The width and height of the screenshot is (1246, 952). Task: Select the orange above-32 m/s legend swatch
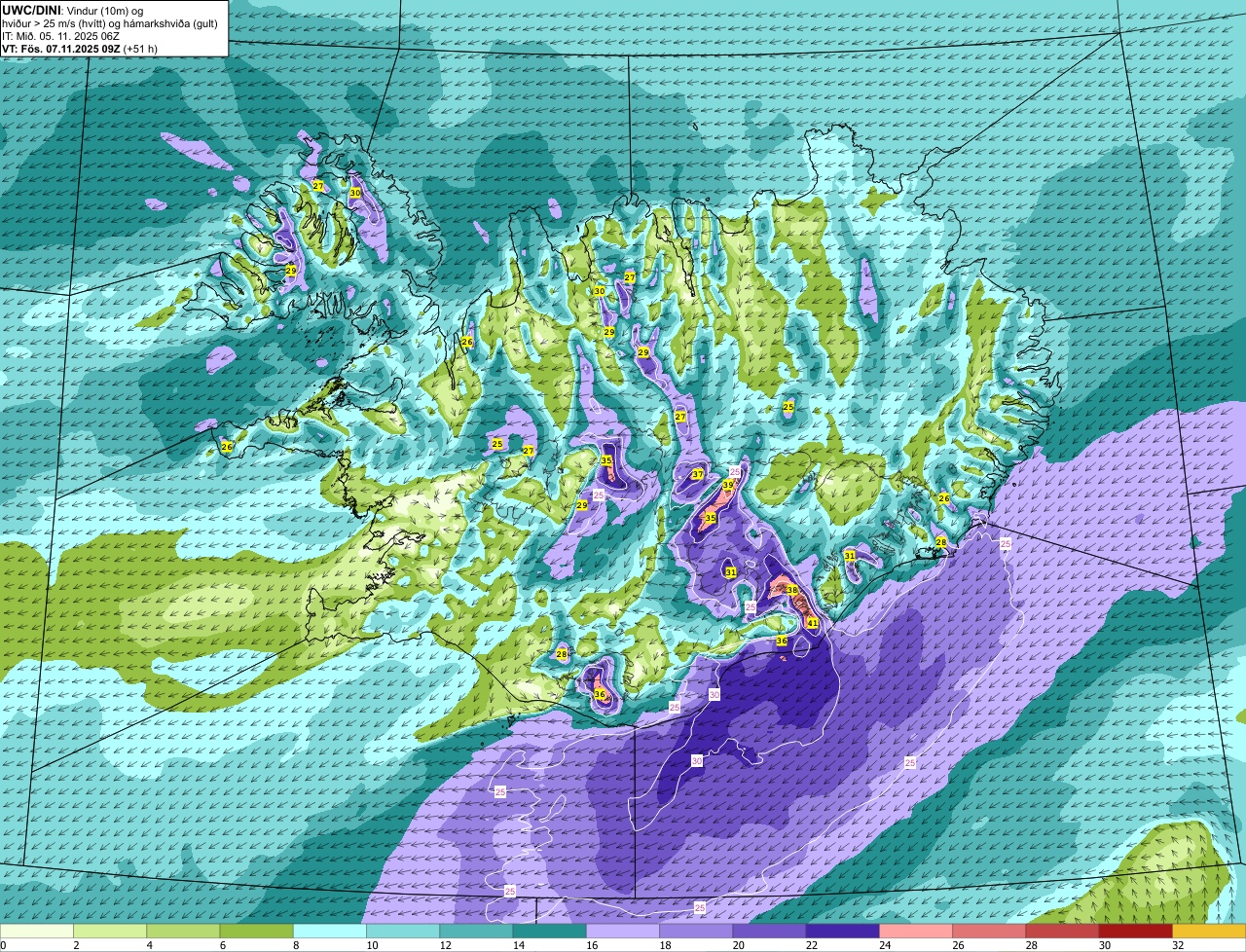[1209, 932]
